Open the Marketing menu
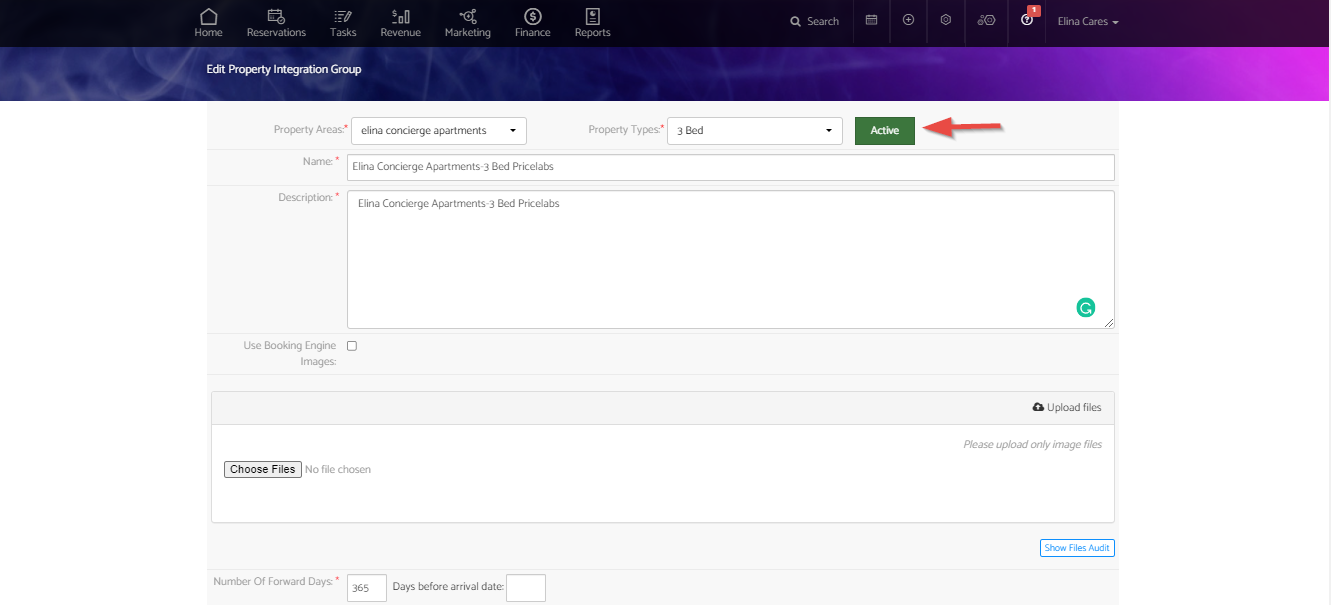 (x=467, y=22)
